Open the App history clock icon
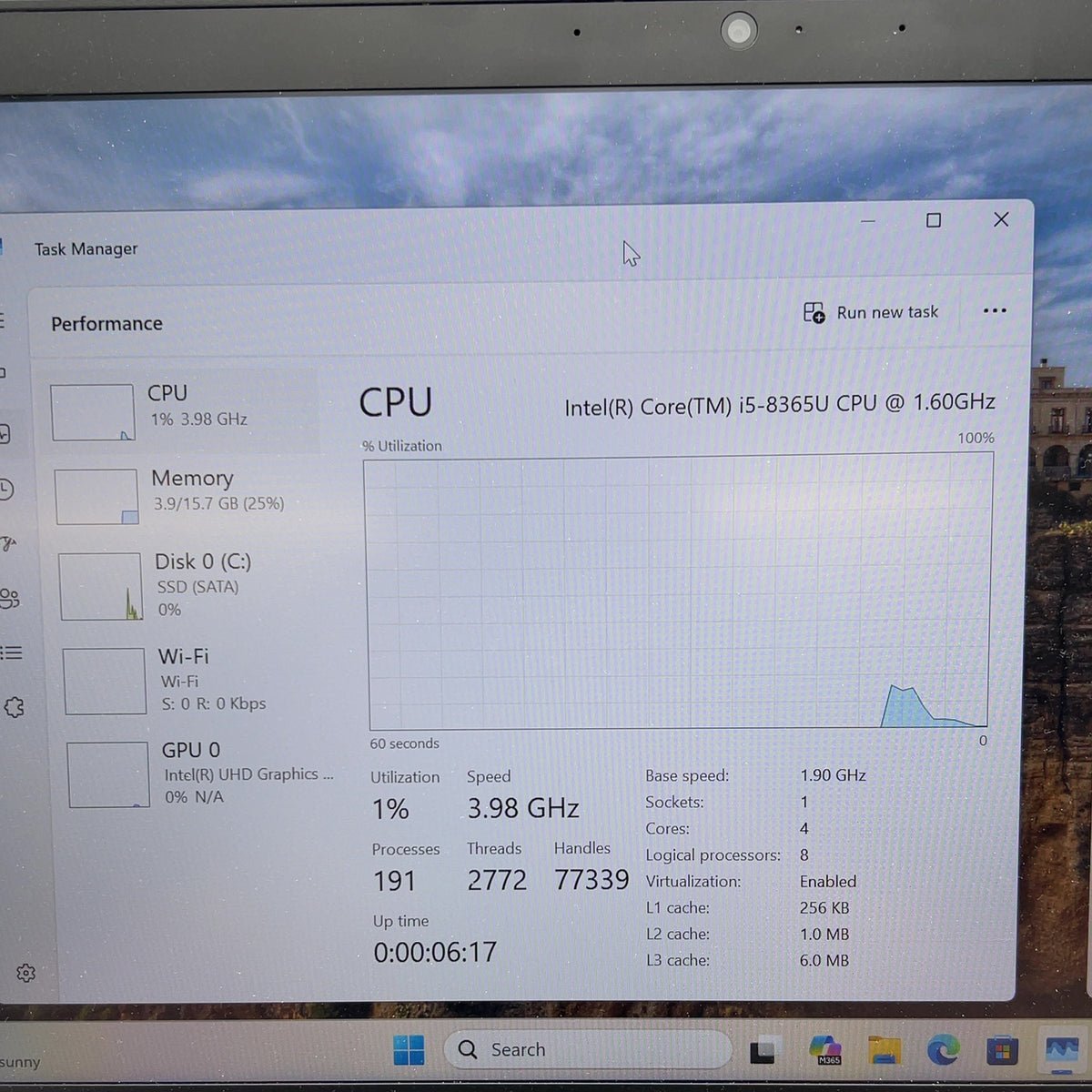 (5, 490)
